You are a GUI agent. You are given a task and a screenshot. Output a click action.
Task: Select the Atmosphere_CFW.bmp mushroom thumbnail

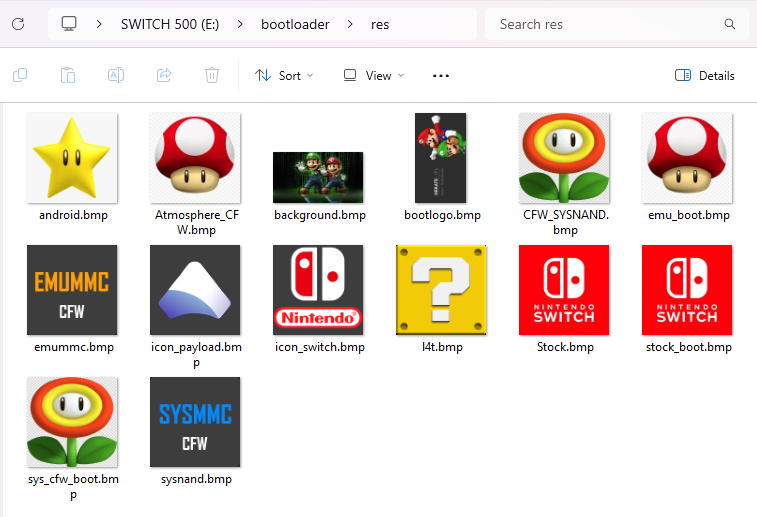point(195,158)
